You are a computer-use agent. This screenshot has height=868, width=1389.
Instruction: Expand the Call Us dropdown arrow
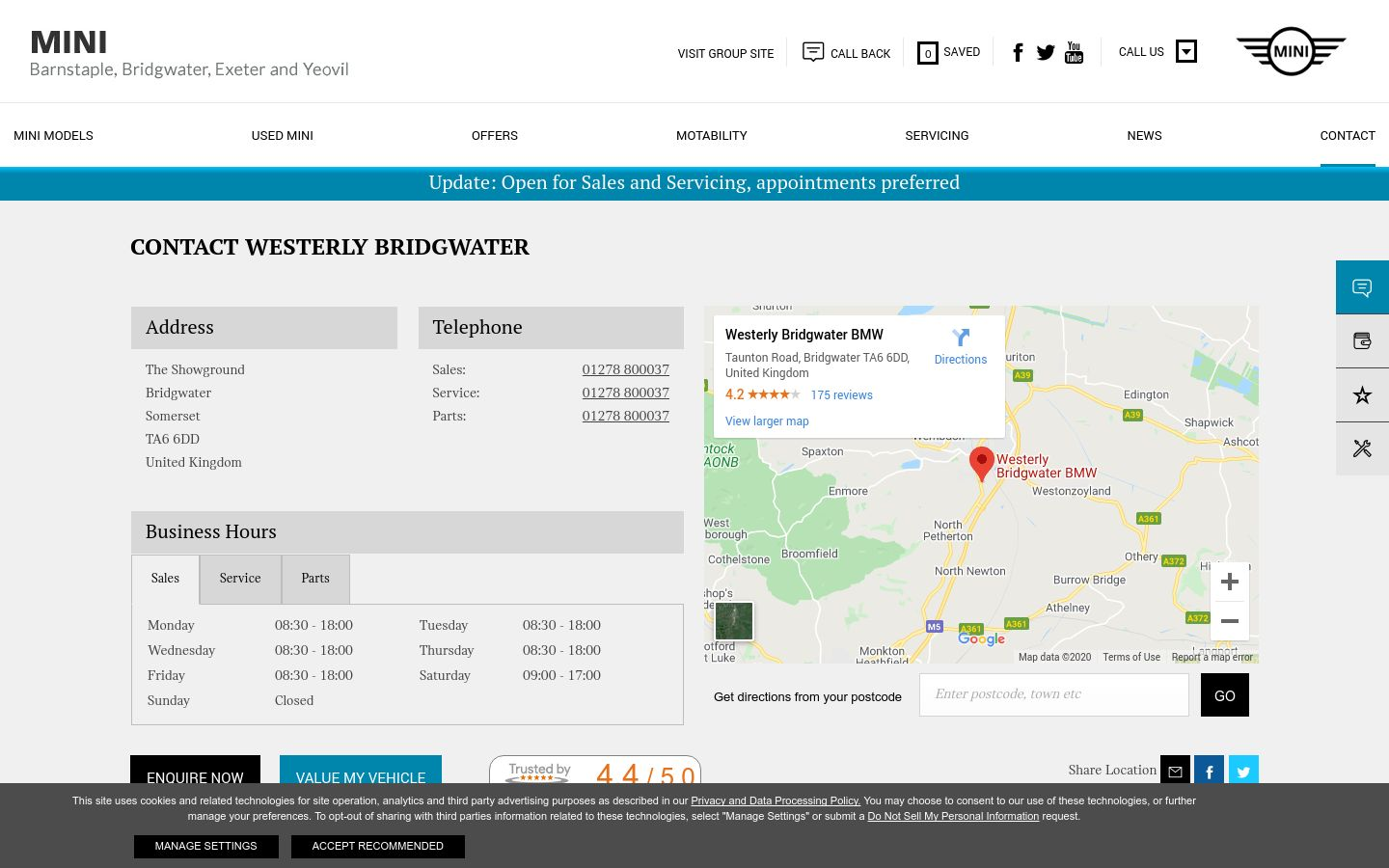coord(1186,51)
